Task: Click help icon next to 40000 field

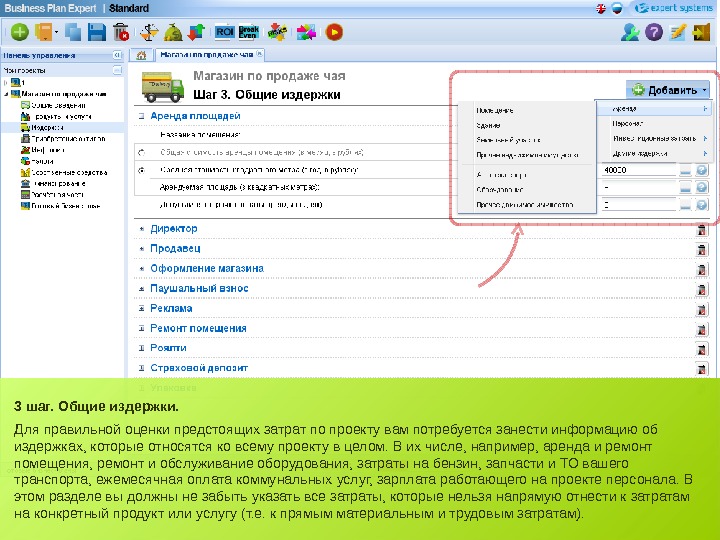Action: pyautogui.click(x=701, y=170)
